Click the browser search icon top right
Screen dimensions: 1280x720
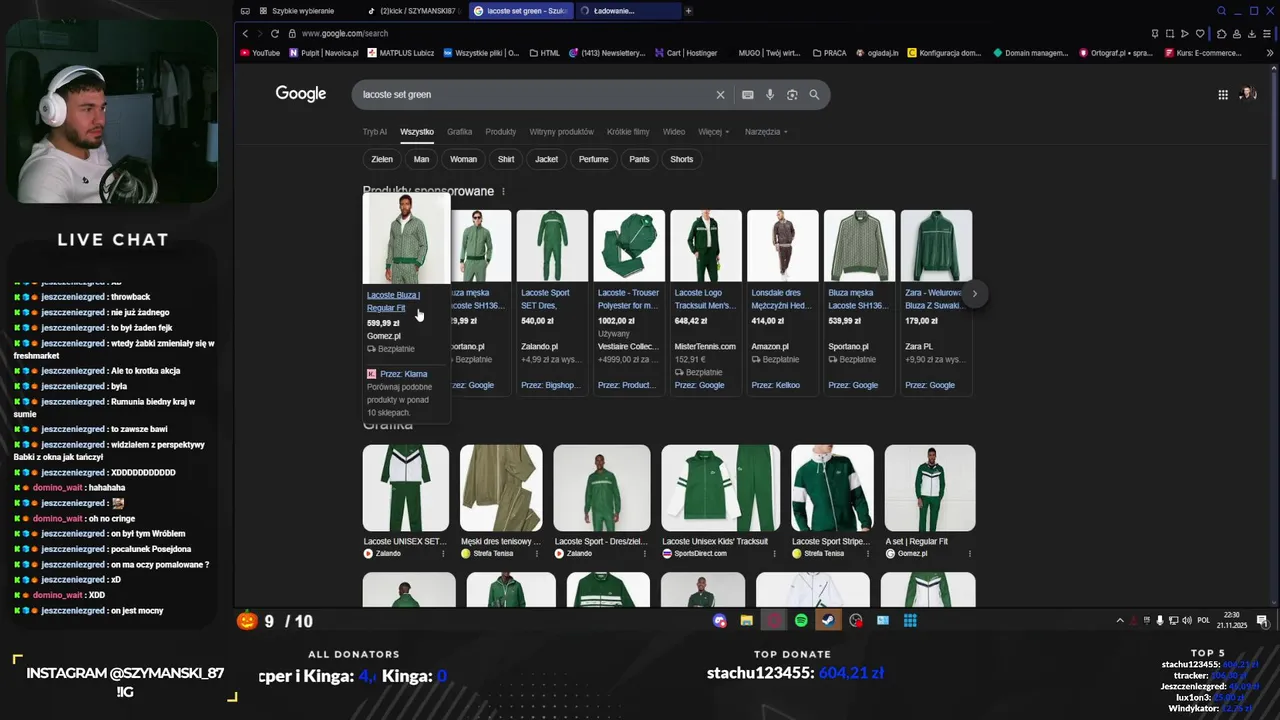click(1221, 11)
